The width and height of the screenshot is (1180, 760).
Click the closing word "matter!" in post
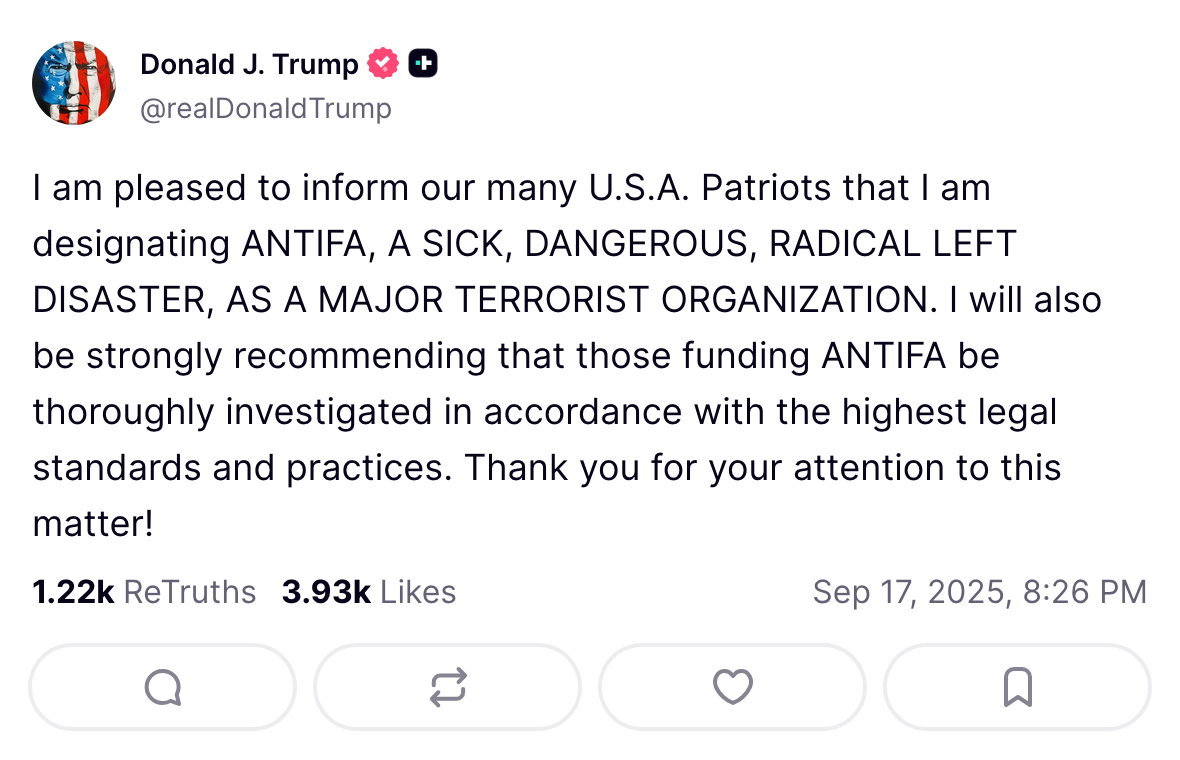pyautogui.click(x=93, y=524)
